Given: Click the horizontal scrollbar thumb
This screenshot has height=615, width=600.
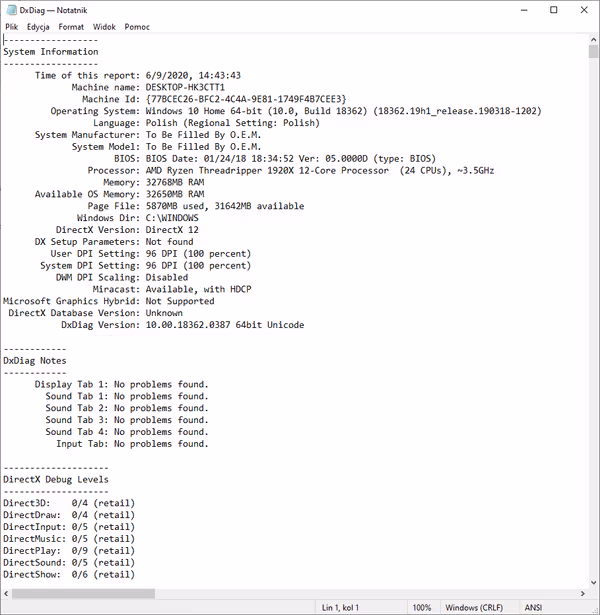Looking at the screenshot, I should [x=83, y=593].
